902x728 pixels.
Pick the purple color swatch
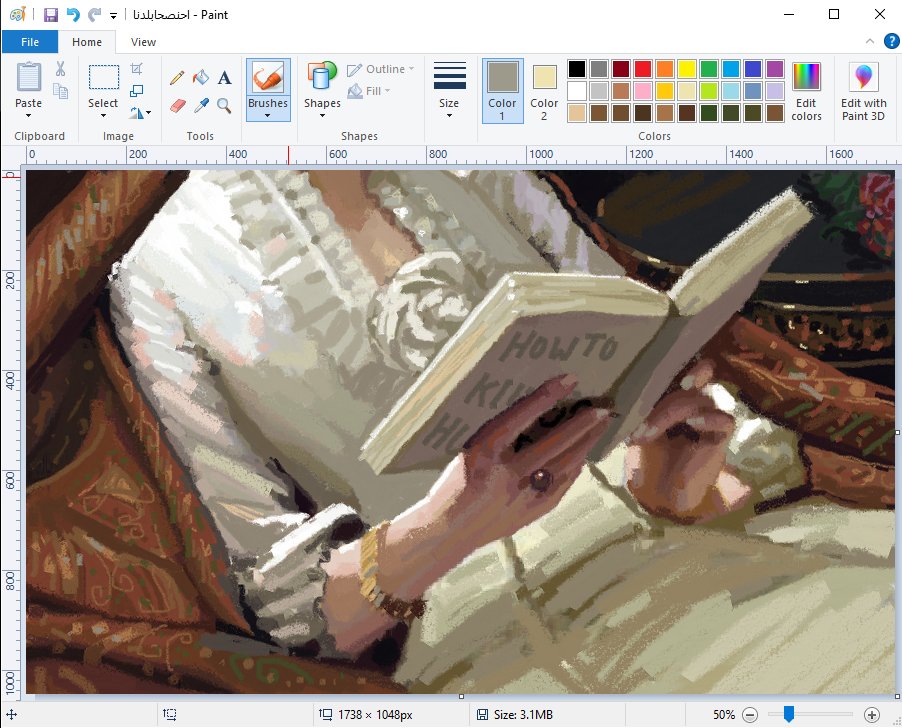(x=775, y=69)
